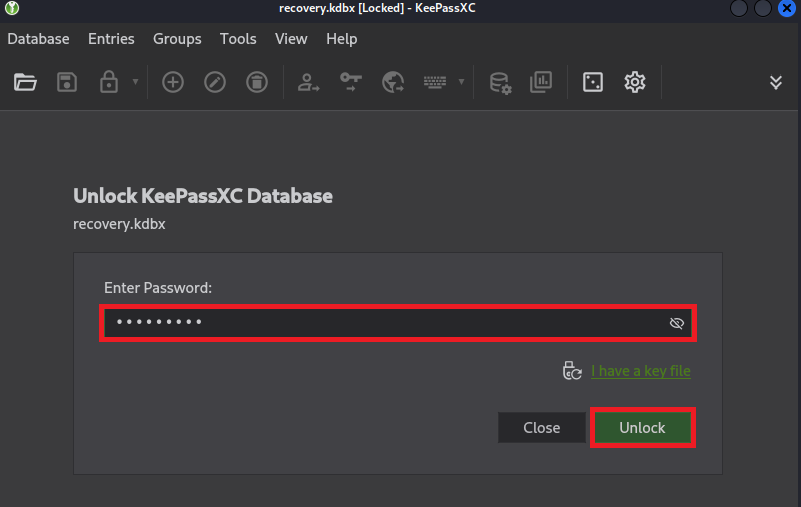
Task: Click the Edit Entry pencil icon
Action: point(215,82)
